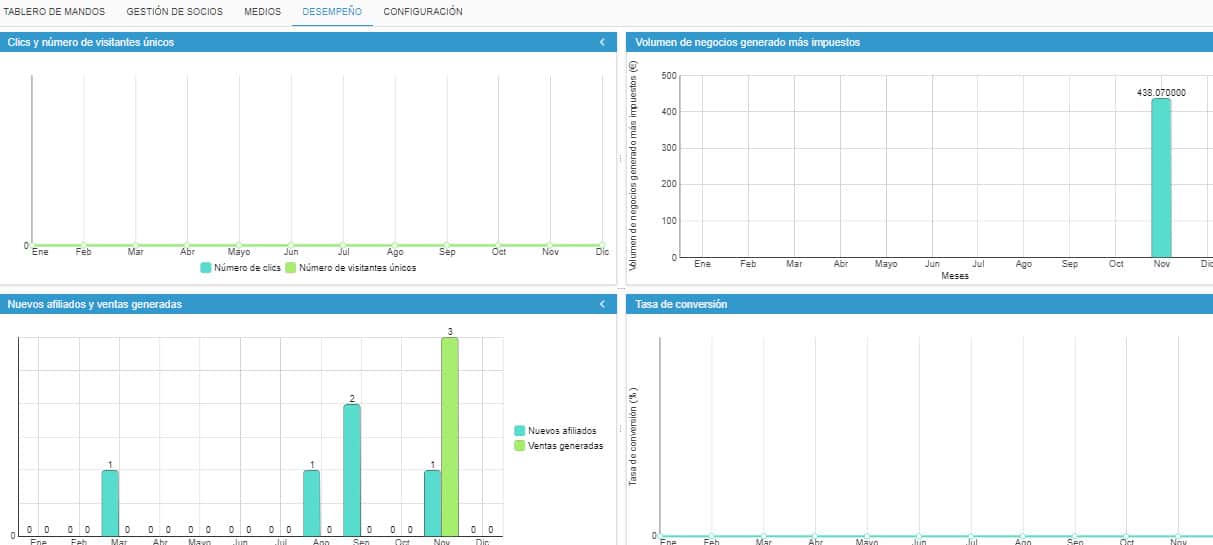Click the green Ventas generadas legend swatch
Image resolution: width=1213 pixels, height=545 pixels.
519,446
